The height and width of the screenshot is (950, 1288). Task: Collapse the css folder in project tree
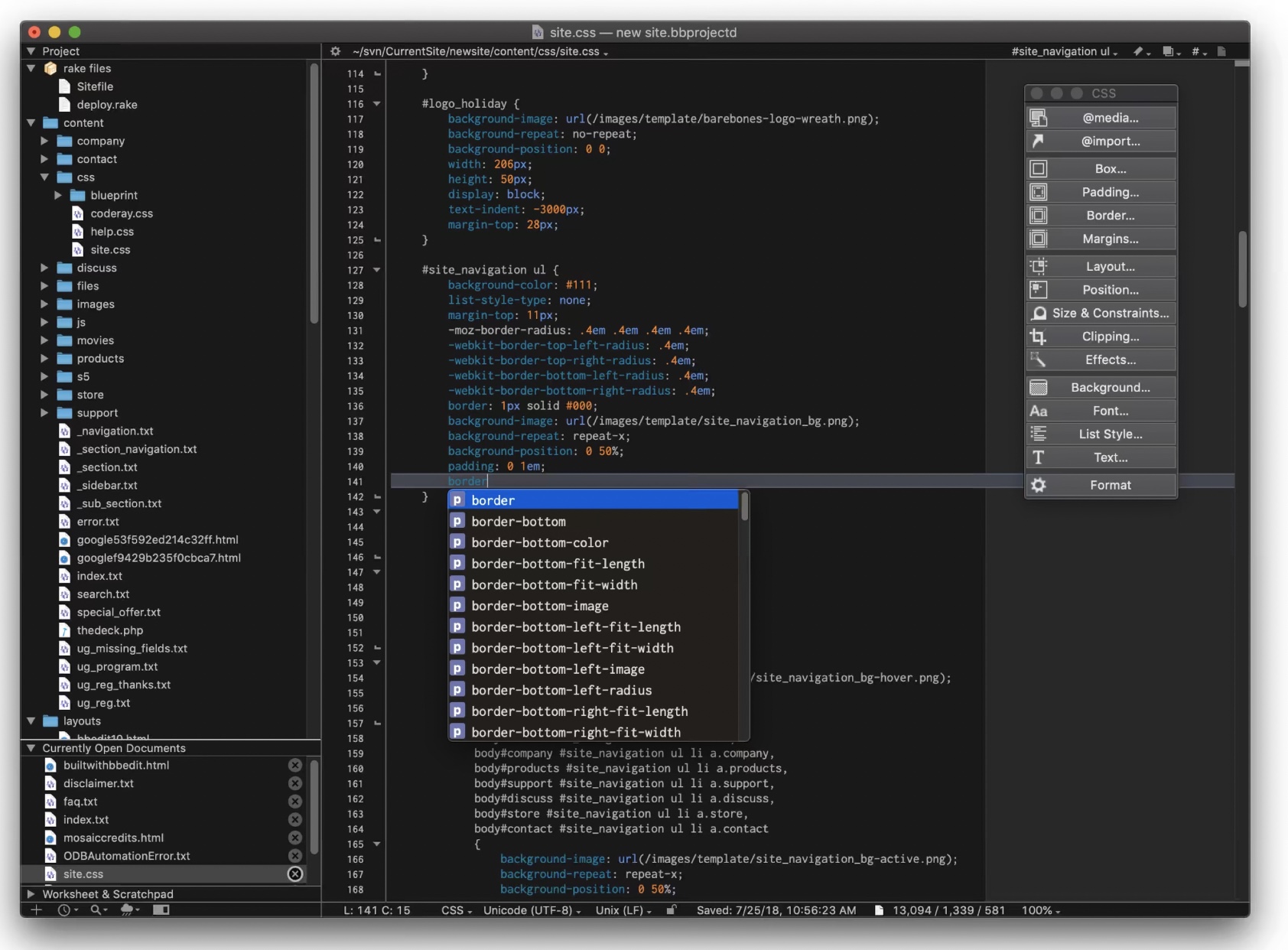click(x=44, y=177)
